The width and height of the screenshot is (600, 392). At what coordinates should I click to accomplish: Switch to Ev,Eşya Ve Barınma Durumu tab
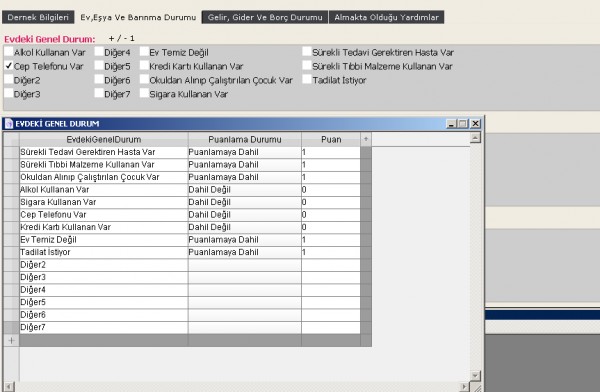pos(138,17)
